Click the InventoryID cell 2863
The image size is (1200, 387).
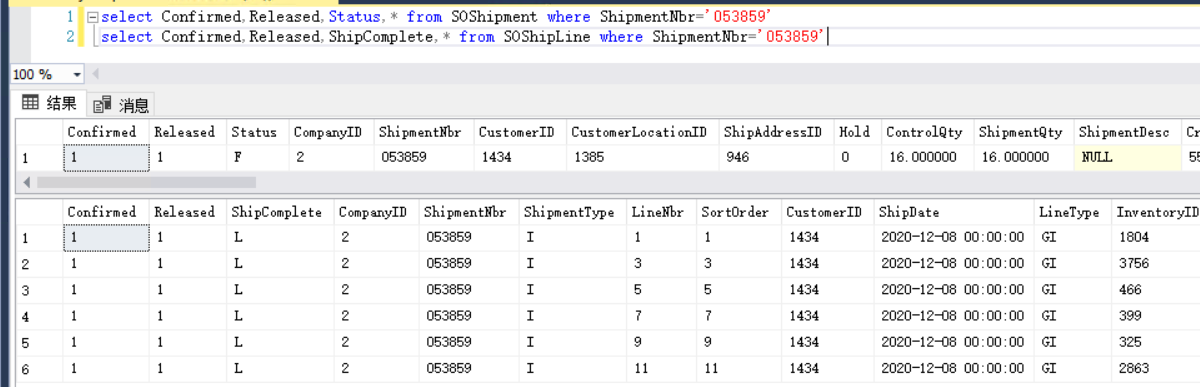pyautogui.click(x=1155, y=368)
